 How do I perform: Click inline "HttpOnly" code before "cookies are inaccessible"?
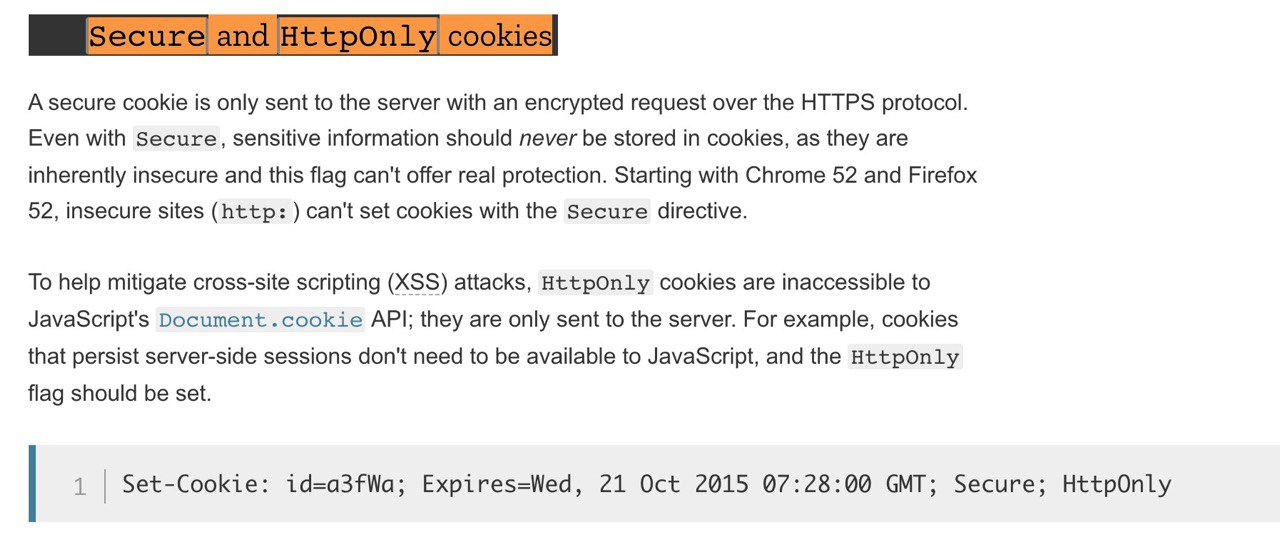pyautogui.click(x=595, y=282)
